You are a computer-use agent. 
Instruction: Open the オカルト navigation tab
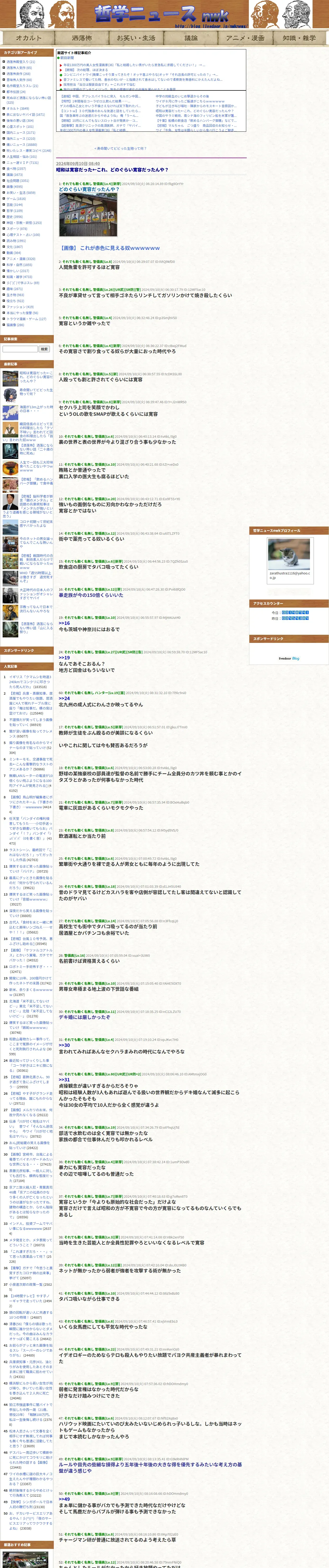(x=28, y=38)
